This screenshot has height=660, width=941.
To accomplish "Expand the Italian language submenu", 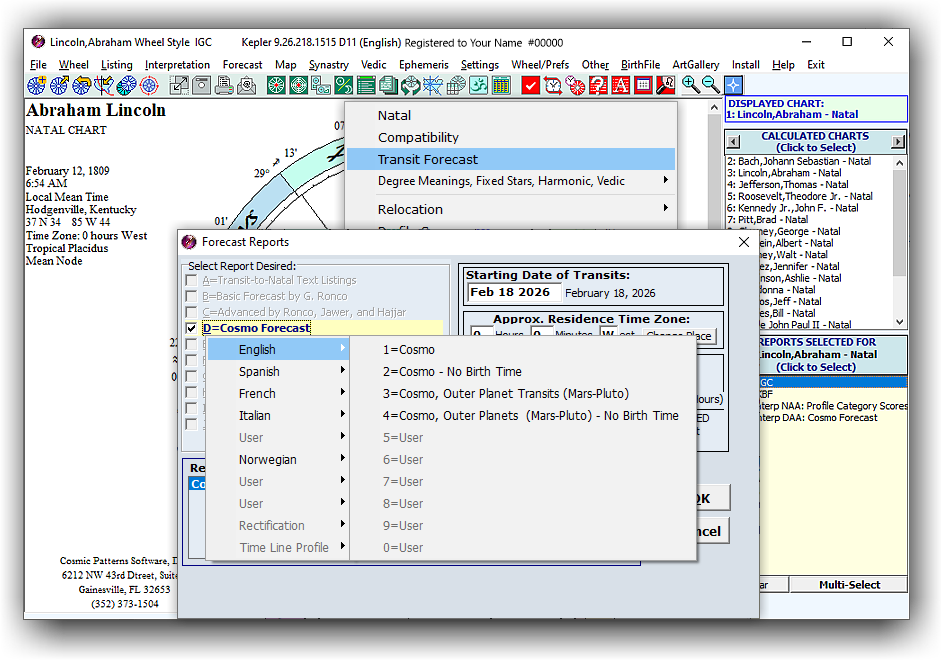I will tap(278, 415).
